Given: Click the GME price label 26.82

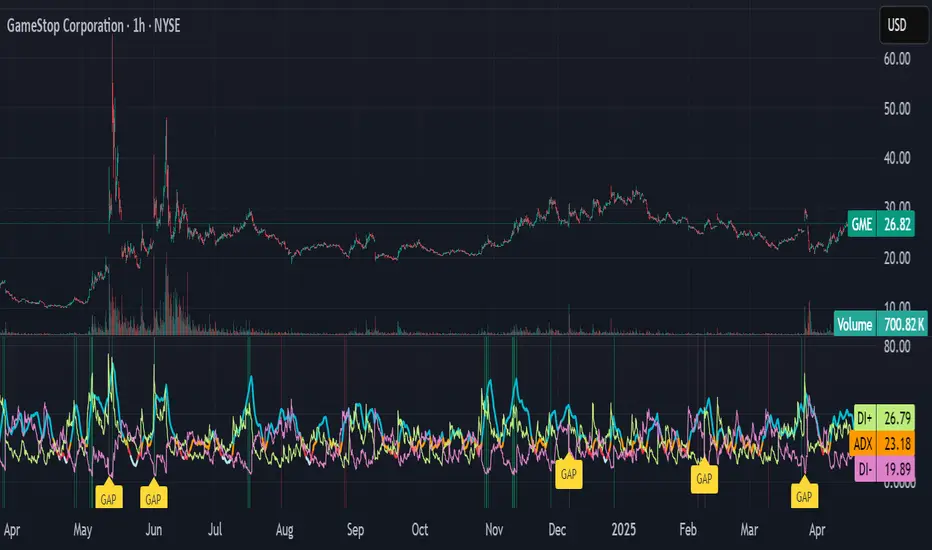Looking at the screenshot, I should [x=881, y=224].
